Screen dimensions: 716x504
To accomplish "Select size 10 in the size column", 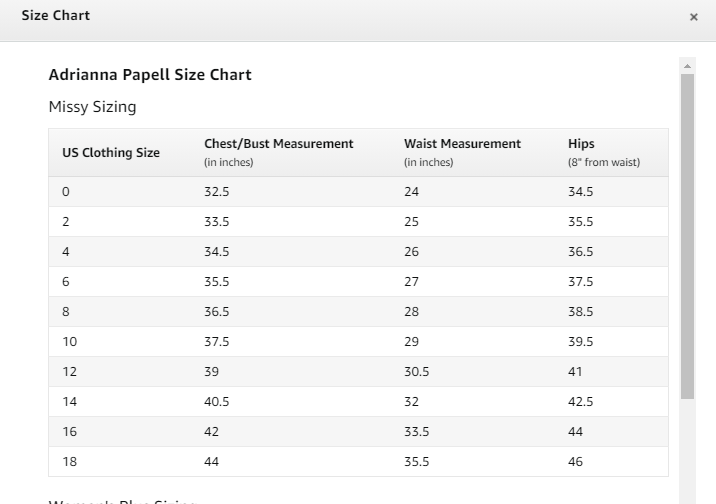I will pyautogui.click(x=69, y=342).
